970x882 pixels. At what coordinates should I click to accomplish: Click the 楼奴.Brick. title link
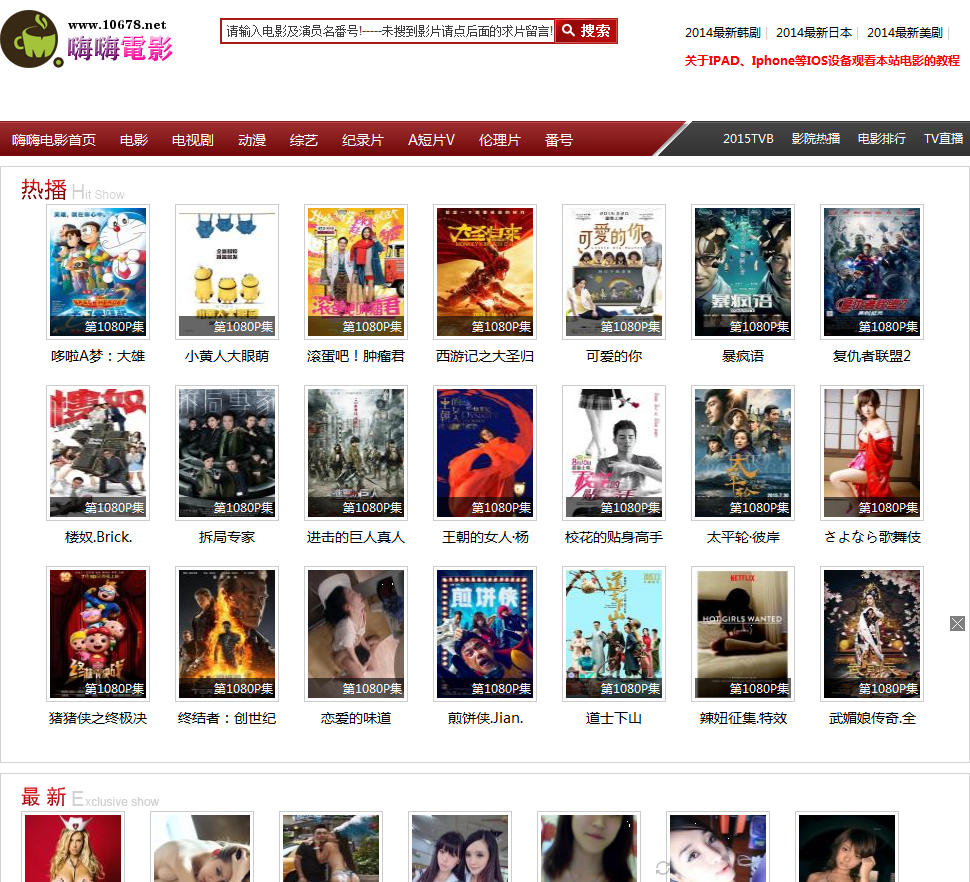point(98,537)
